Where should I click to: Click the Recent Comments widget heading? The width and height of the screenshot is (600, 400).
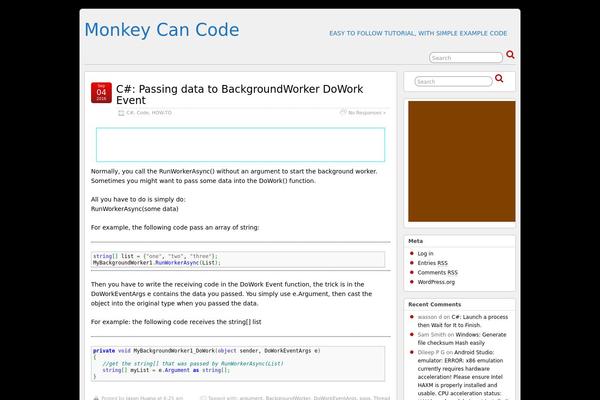tap(434, 304)
